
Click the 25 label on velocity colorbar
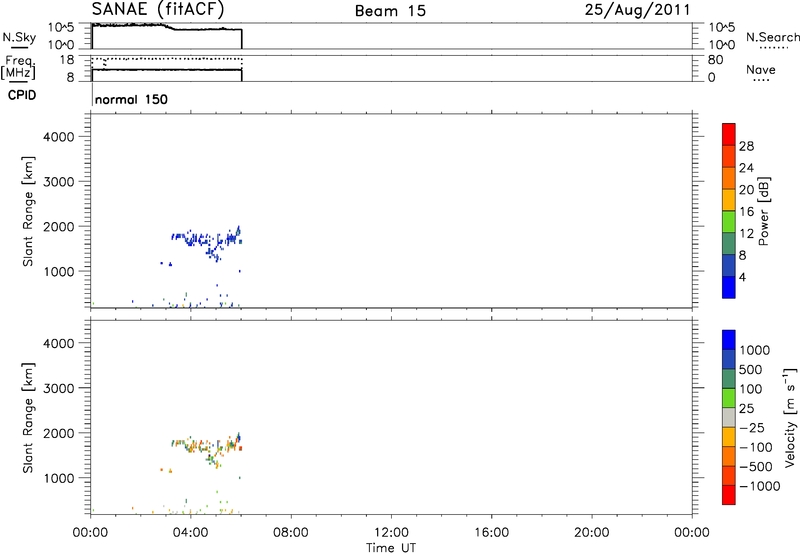tap(746, 409)
